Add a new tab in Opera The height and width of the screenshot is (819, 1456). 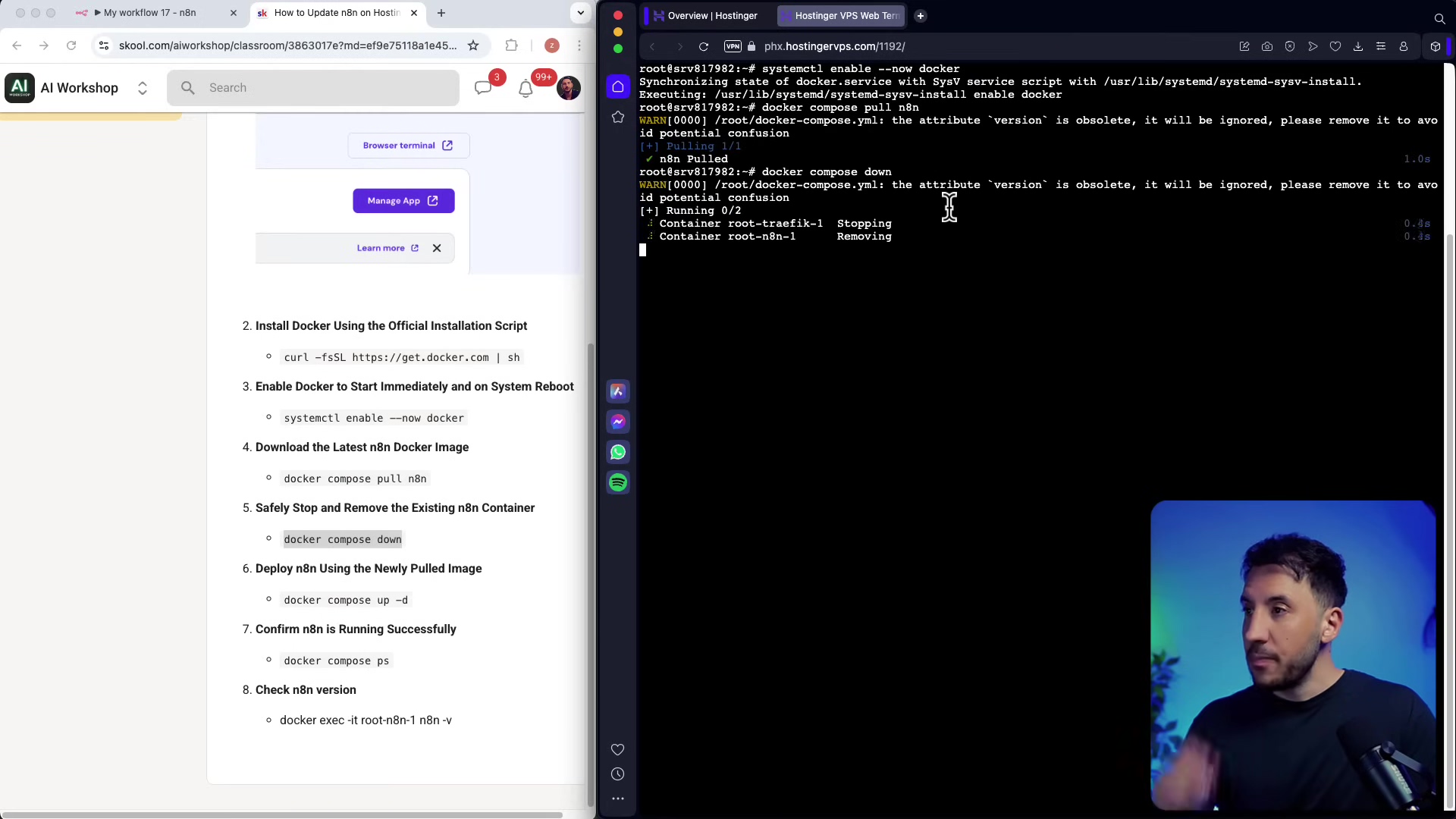(x=921, y=16)
